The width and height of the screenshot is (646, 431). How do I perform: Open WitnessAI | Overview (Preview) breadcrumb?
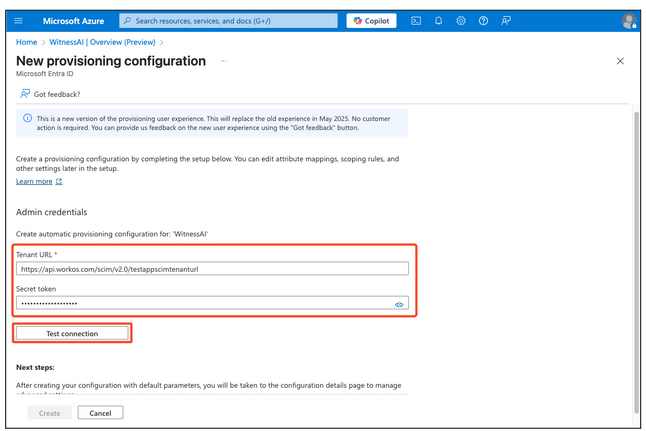pos(102,42)
